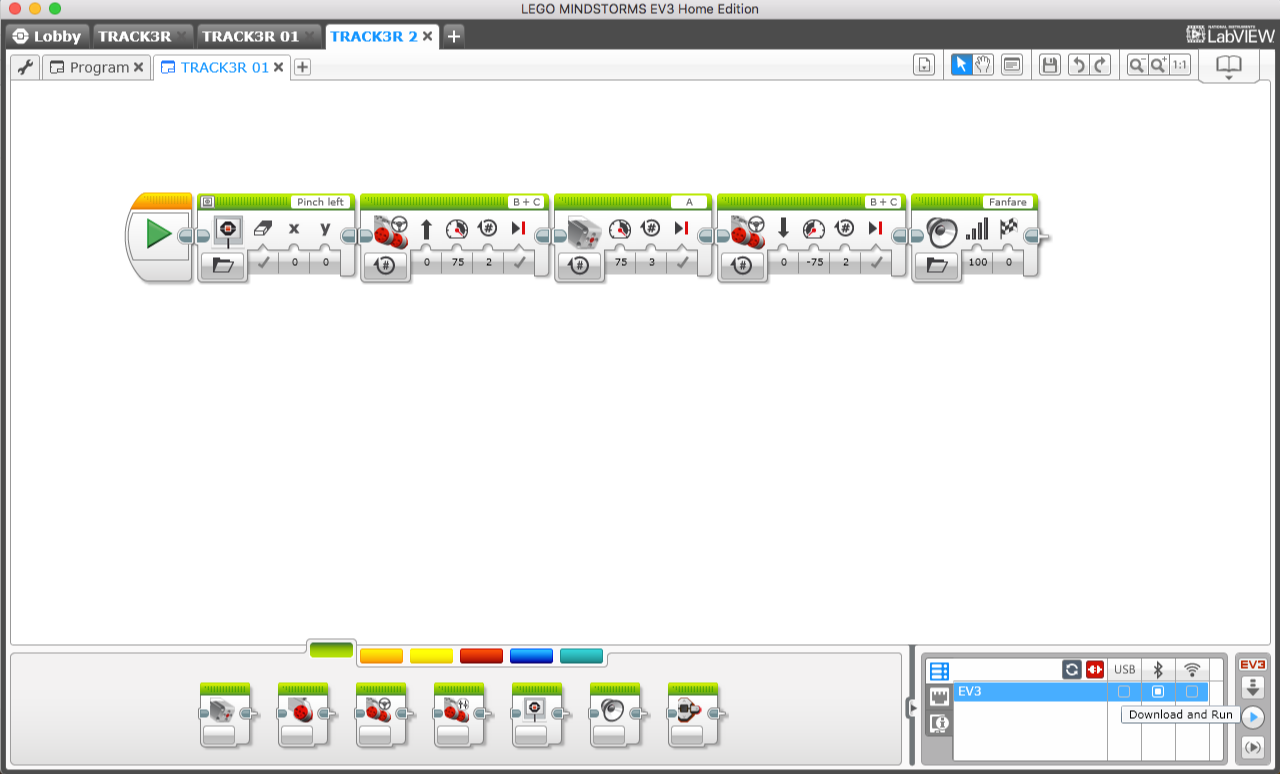Open the Display block file folder selector

click(223, 265)
